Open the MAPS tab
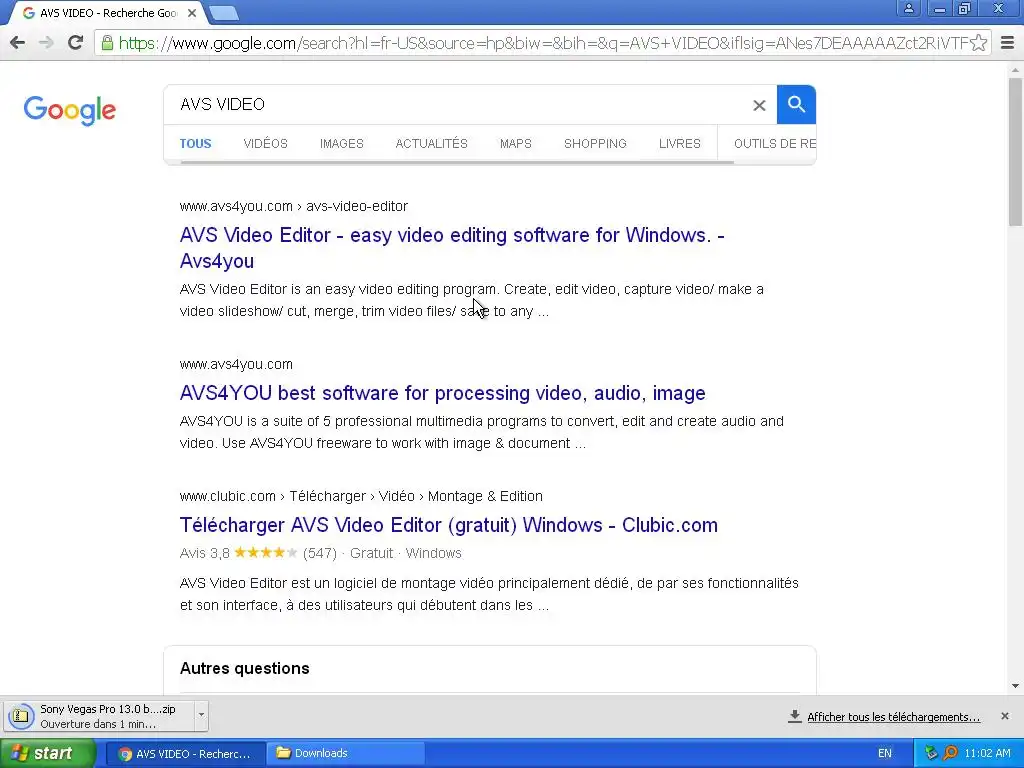Viewport: 1024px width, 768px height. coord(515,144)
